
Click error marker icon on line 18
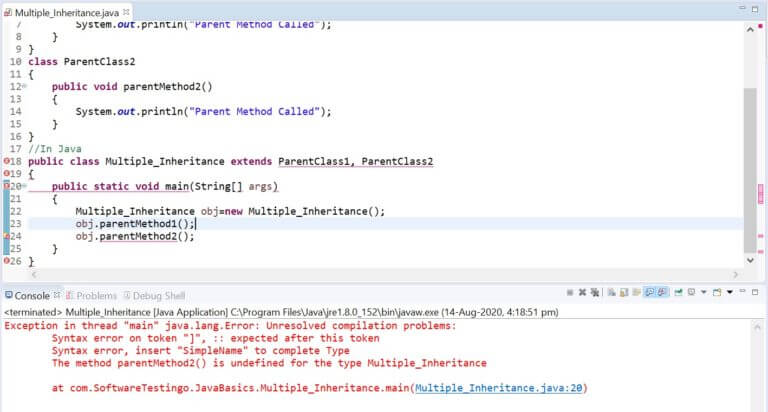7,161
